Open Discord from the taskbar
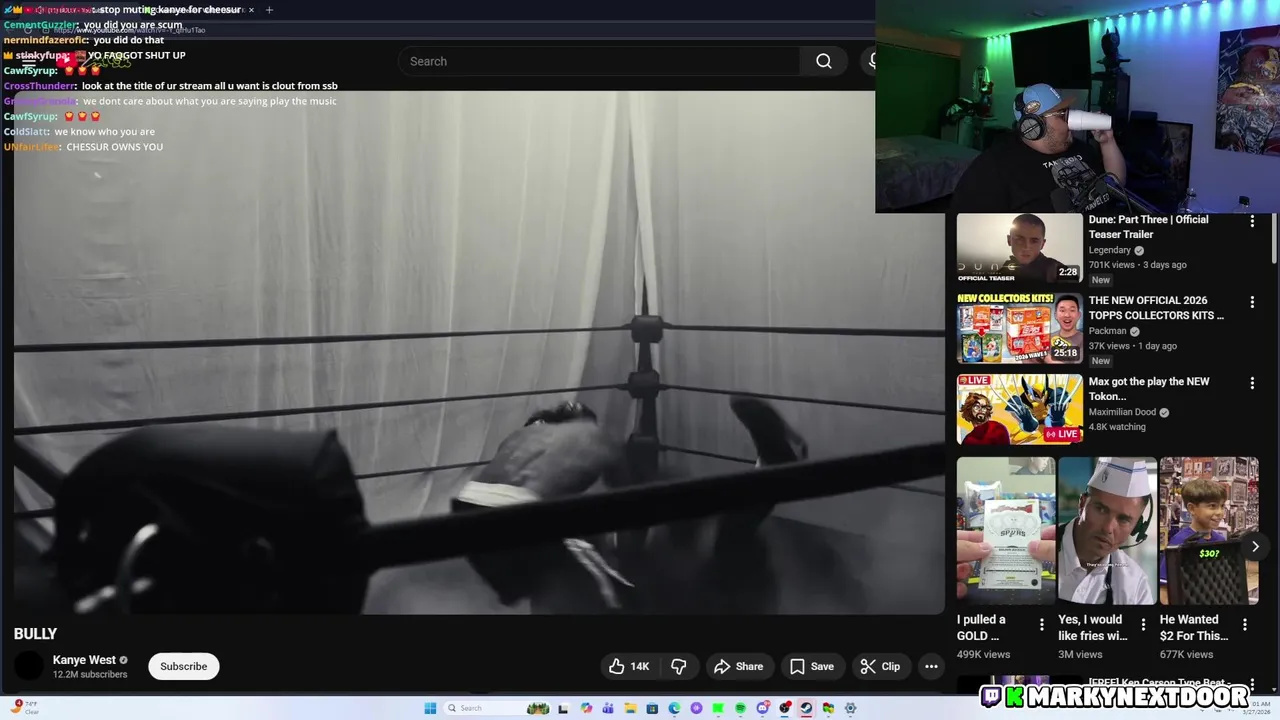This screenshot has width=1280, height=720. (x=762, y=708)
